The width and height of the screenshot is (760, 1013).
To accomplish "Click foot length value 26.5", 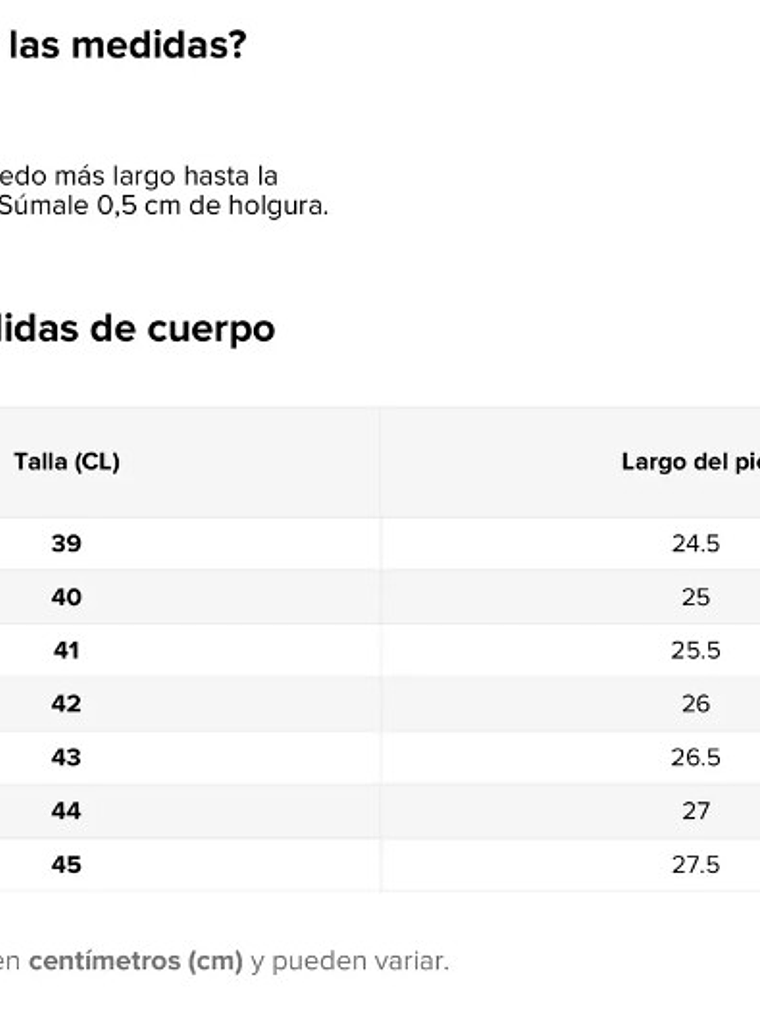I will pyautogui.click(x=695, y=757).
